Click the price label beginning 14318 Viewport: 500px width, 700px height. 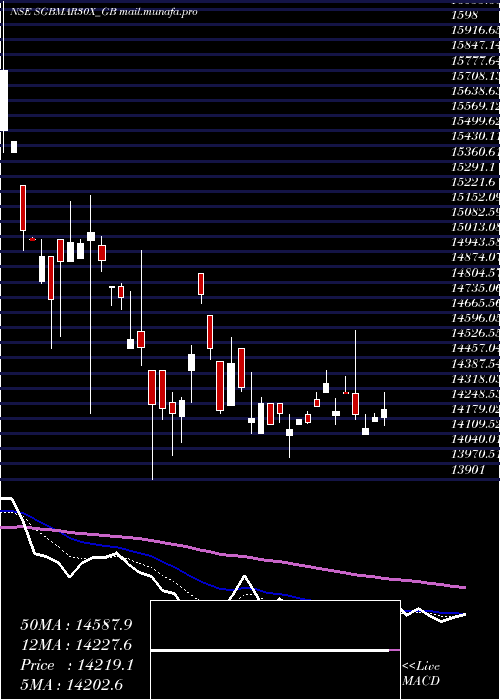point(475,379)
